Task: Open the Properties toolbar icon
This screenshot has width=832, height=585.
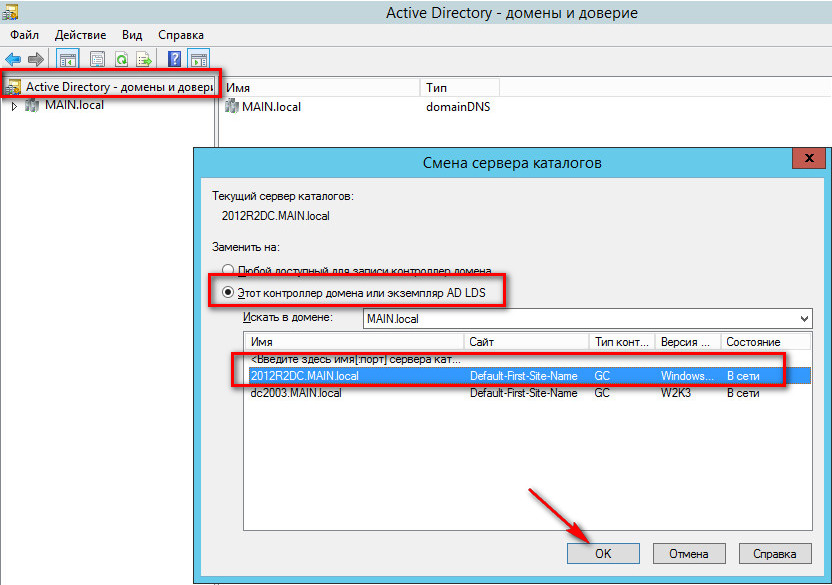Action: (x=97, y=59)
